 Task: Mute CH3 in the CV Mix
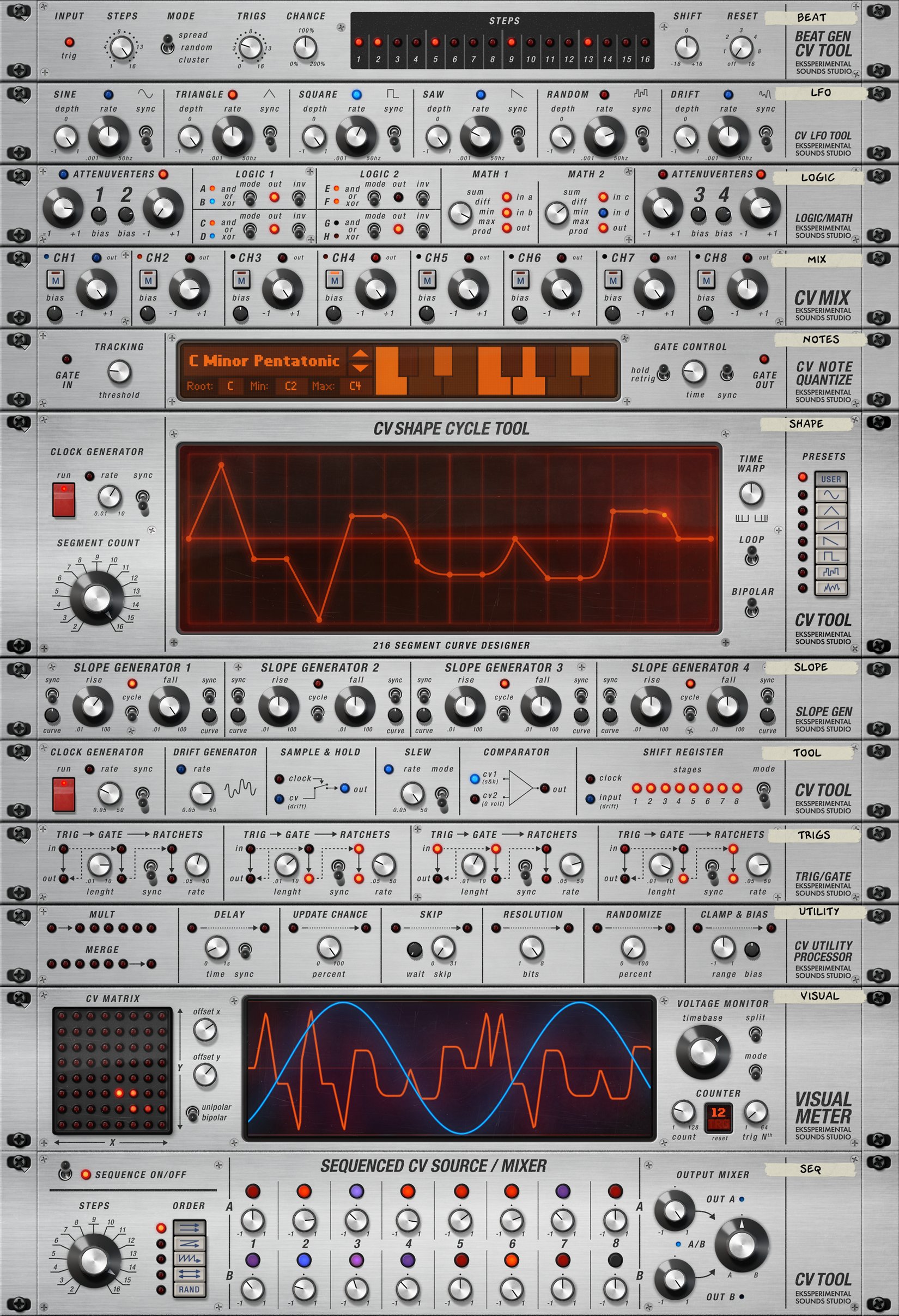pos(241,280)
